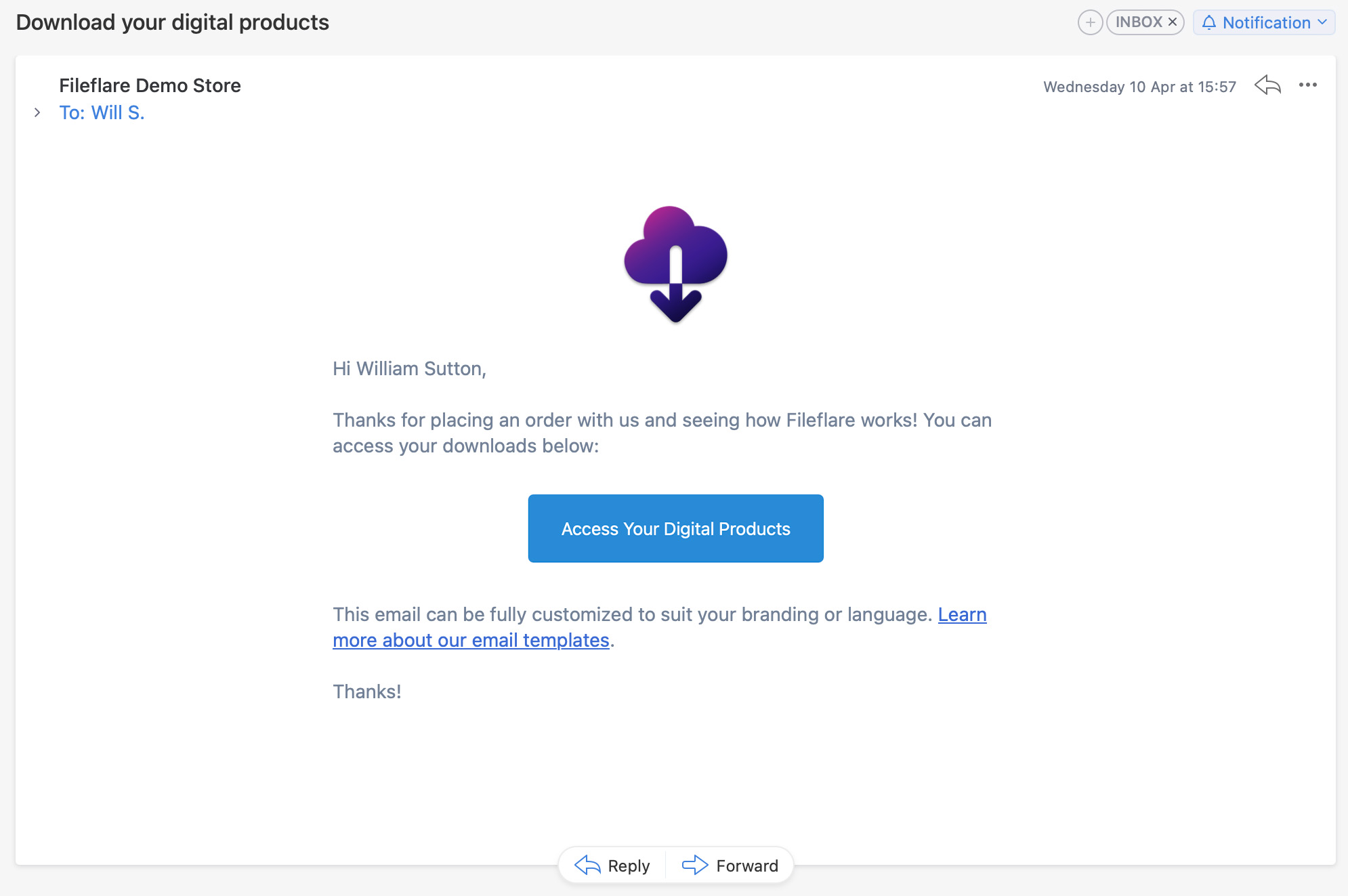
Task: Click Access Your Digital Products button
Action: (675, 528)
